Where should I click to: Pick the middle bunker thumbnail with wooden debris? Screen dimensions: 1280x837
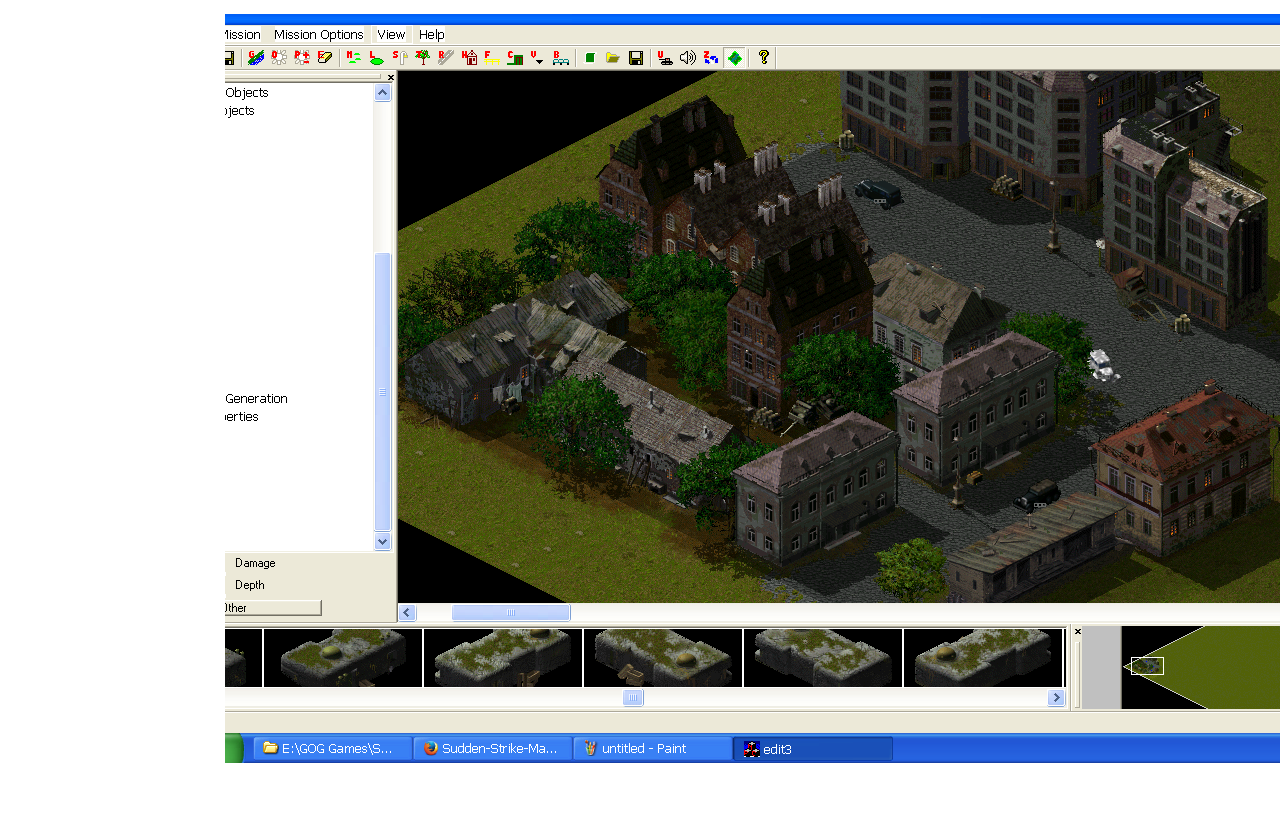pyautogui.click(x=663, y=658)
